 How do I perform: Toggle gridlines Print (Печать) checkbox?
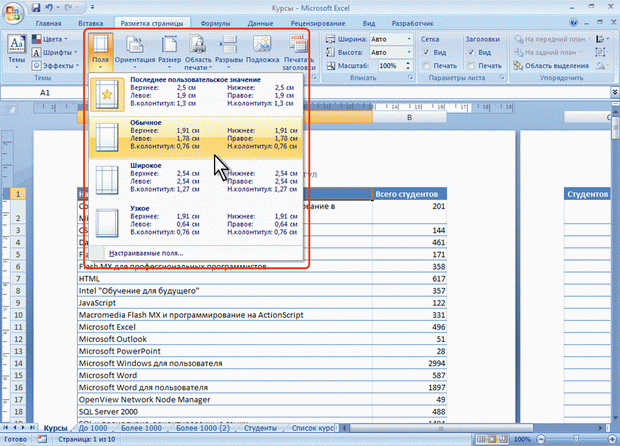click(426, 66)
